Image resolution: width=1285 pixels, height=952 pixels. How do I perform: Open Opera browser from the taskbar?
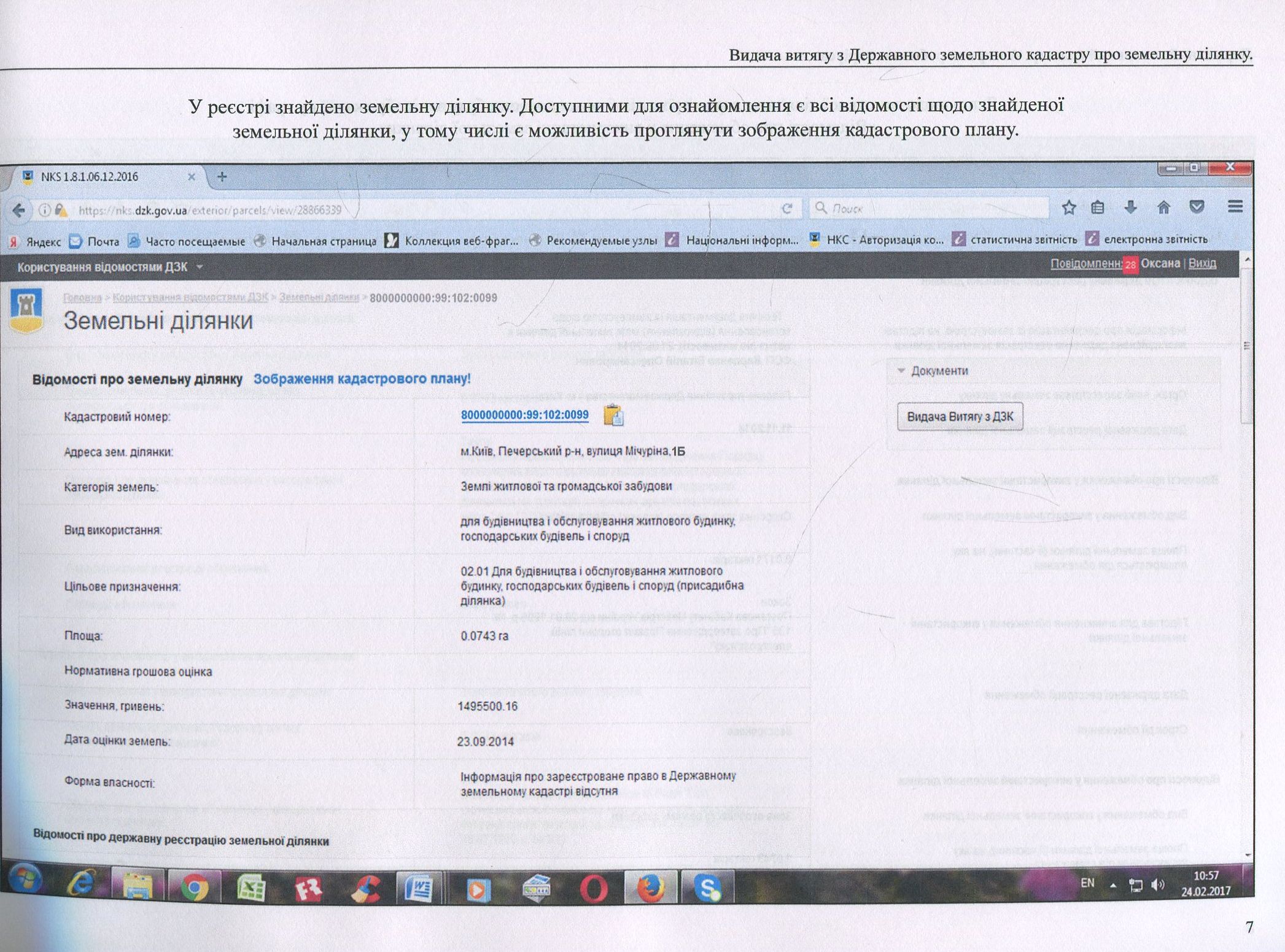point(593,888)
